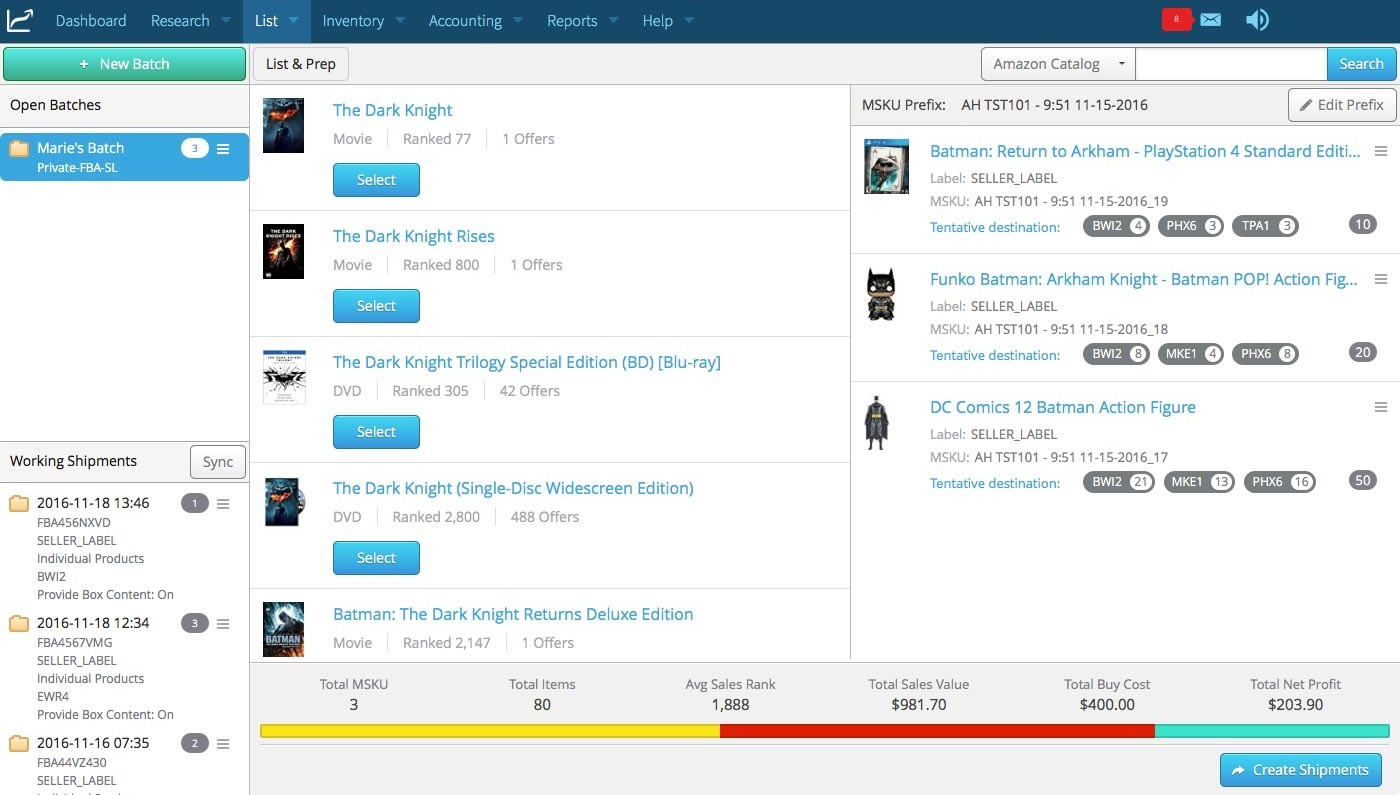Image resolution: width=1400 pixels, height=795 pixels.
Task: Click Create Shipments button
Action: click(x=1301, y=770)
